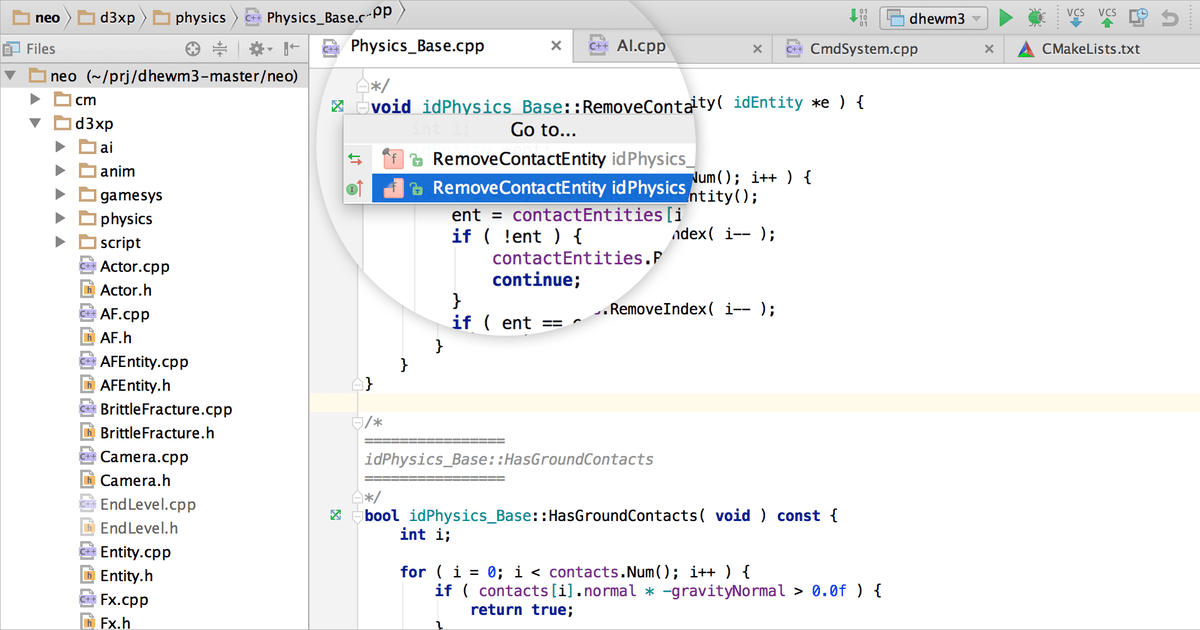This screenshot has width=1200, height=630.
Task: Open the Files panel gear settings menu
Action: click(259, 49)
